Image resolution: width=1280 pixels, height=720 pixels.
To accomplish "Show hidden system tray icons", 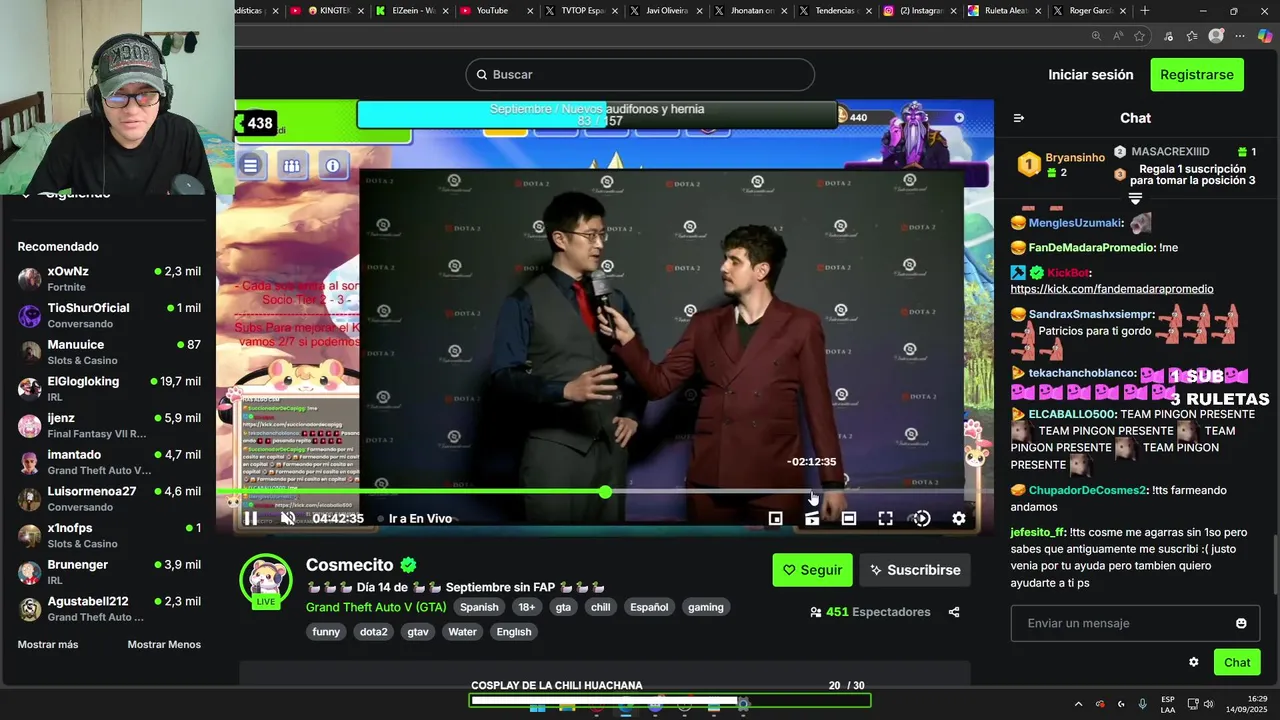I will (x=1078, y=704).
